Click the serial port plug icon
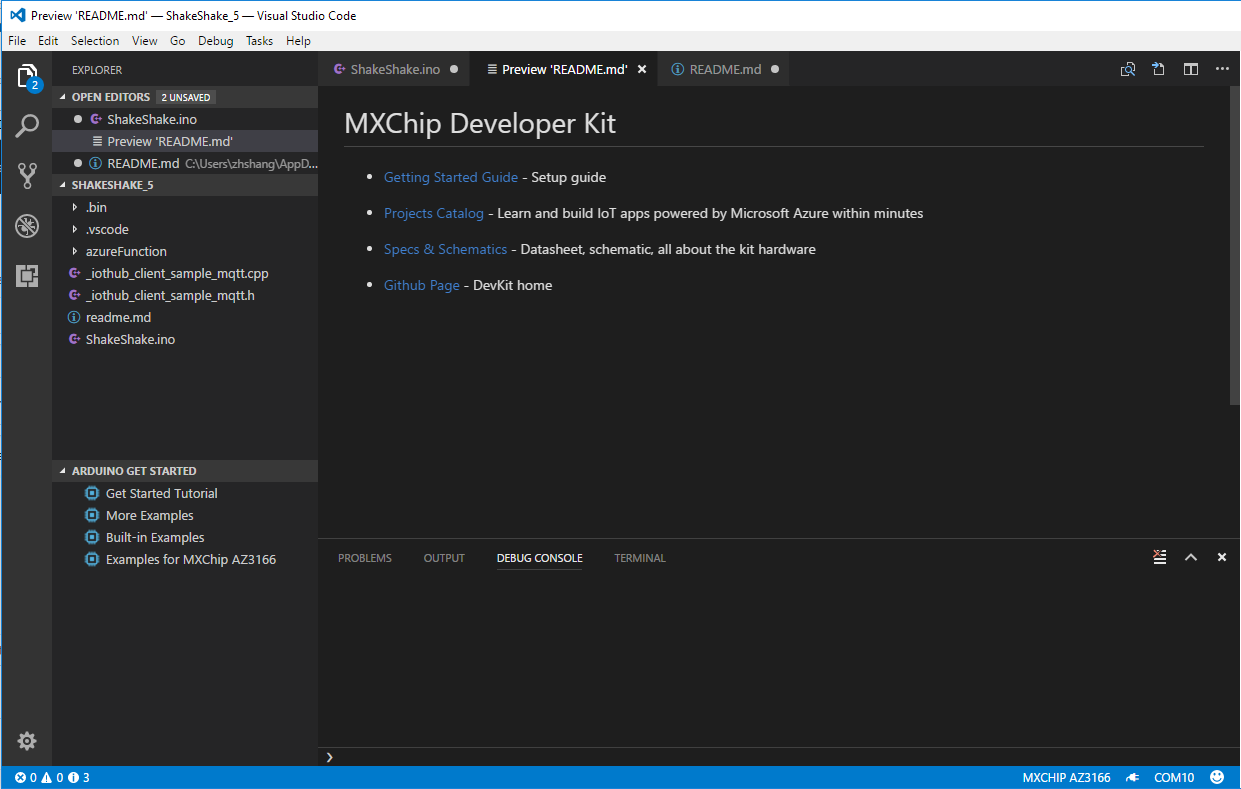1241x789 pixels. point(1133,777)
